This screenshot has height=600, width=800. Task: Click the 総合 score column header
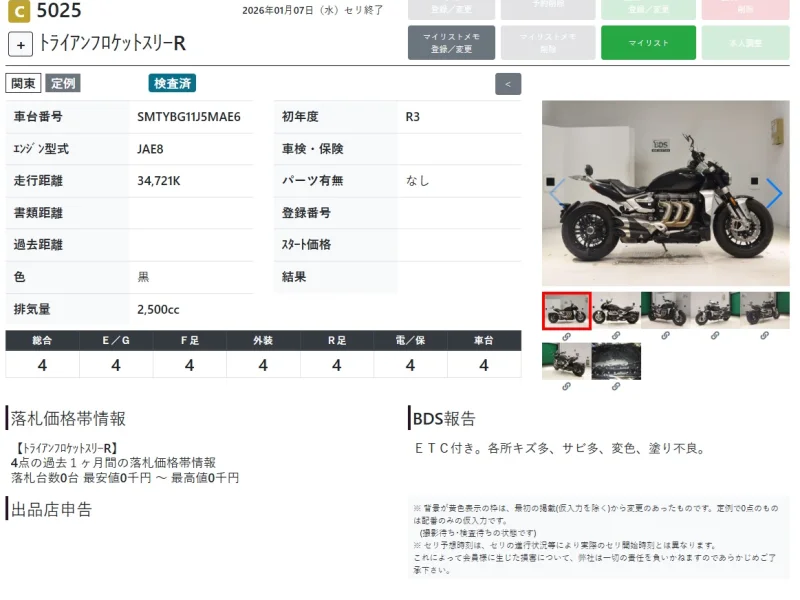click(x=42, y=340)
